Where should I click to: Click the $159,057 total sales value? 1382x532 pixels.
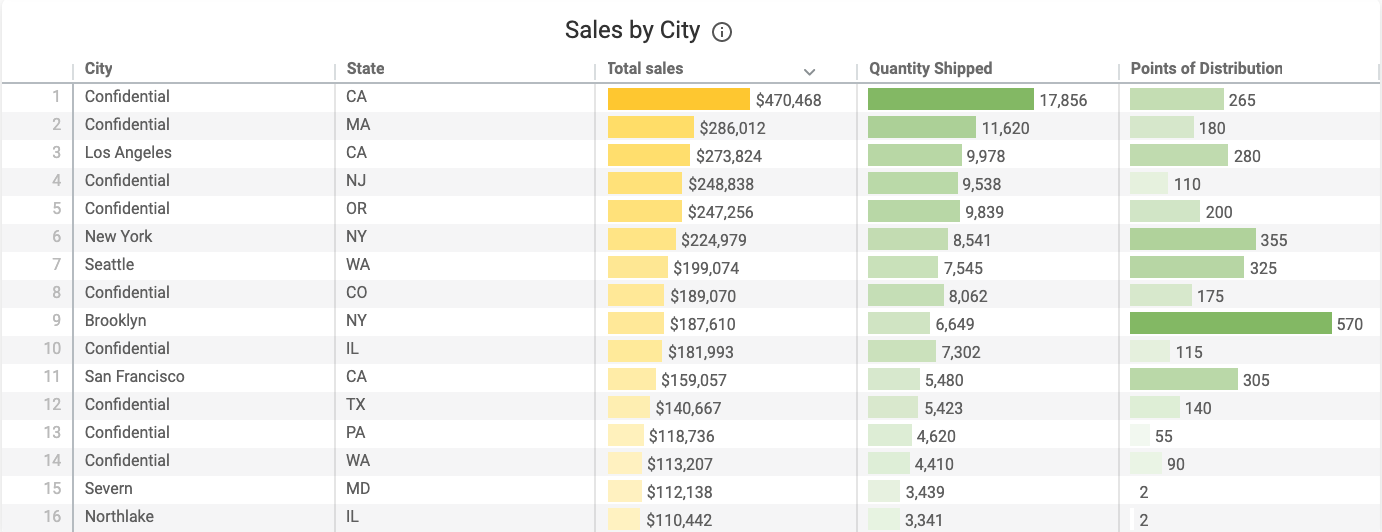pyautogui.click(x=694, y=380)
